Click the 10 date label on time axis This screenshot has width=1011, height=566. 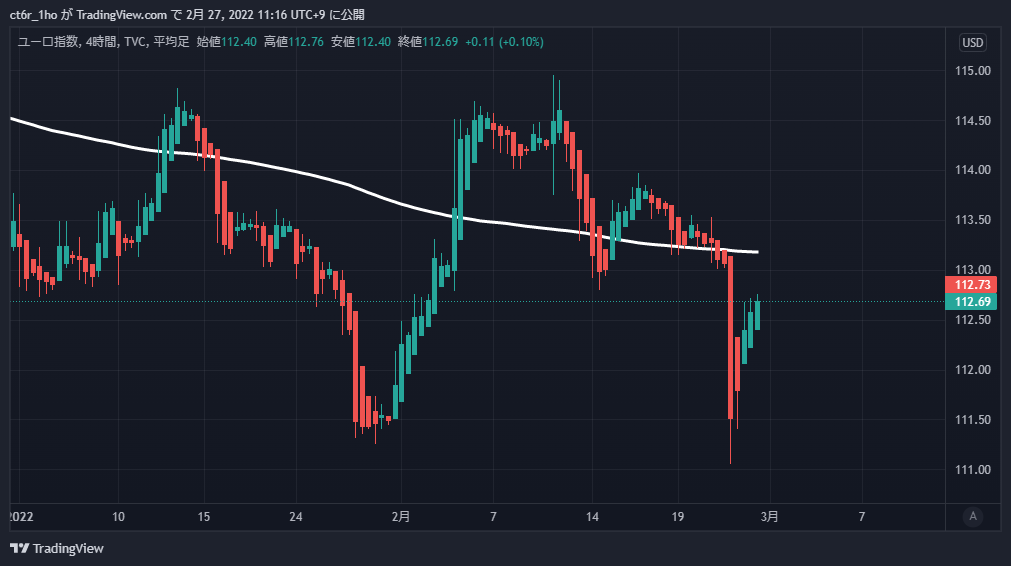[x=118, y=517]
